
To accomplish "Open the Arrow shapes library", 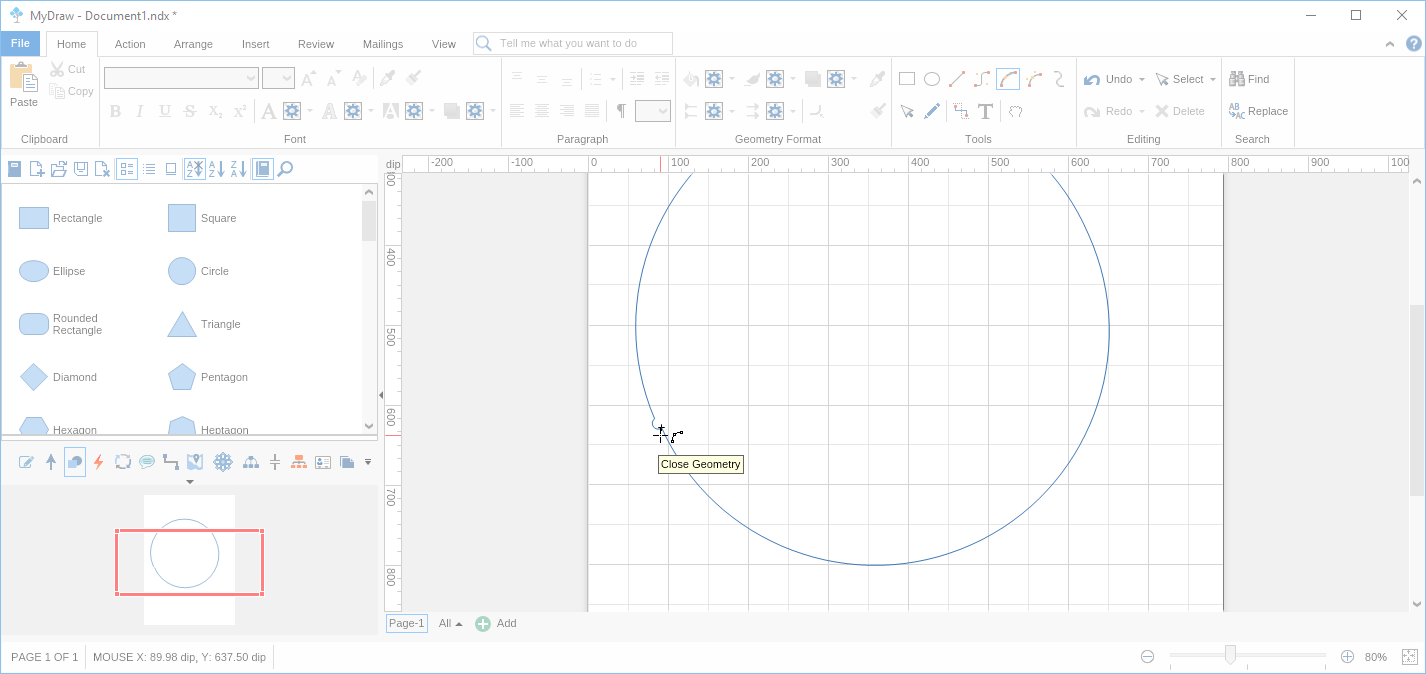I will [x=51, y=462].
